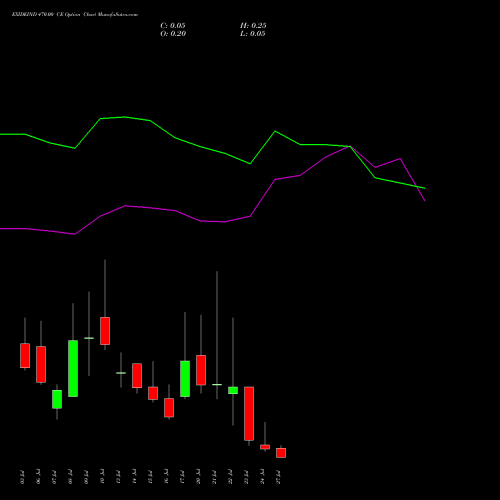Click the close value C: 0.05
Screen dimensions: 500x500
point(173,26)
